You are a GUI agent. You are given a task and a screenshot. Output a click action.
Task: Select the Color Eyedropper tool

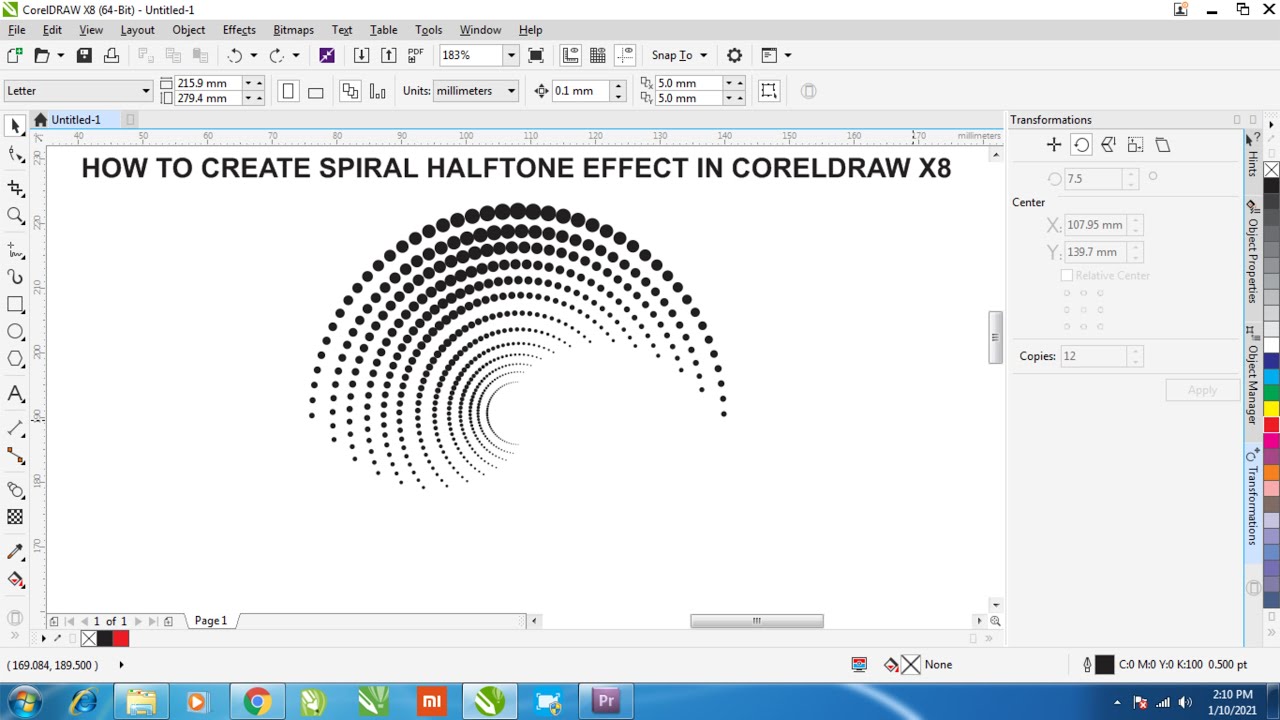tap(15, 552)
